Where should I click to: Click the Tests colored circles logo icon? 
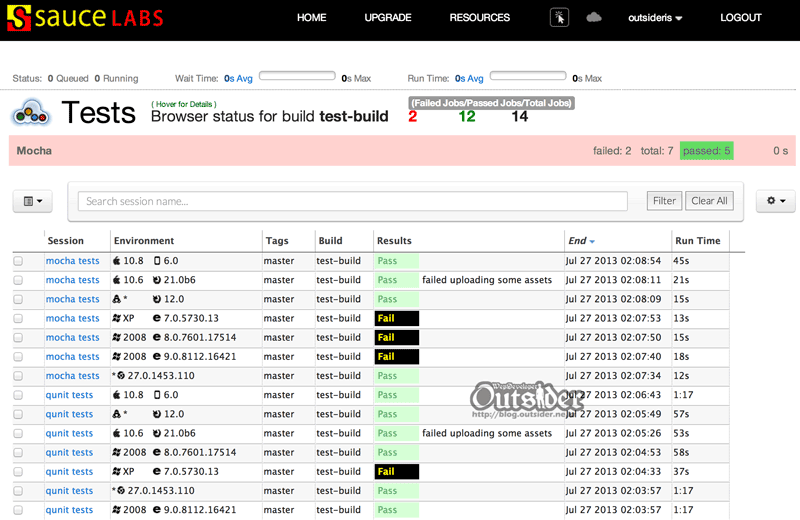(32, 113)
